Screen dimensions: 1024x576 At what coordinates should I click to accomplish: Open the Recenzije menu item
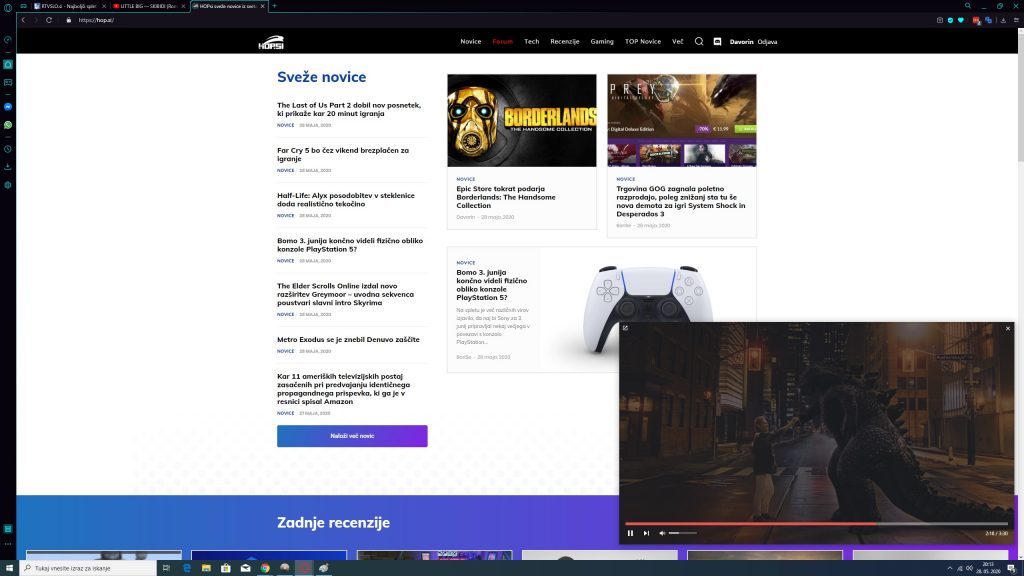(x=564, y=41)
